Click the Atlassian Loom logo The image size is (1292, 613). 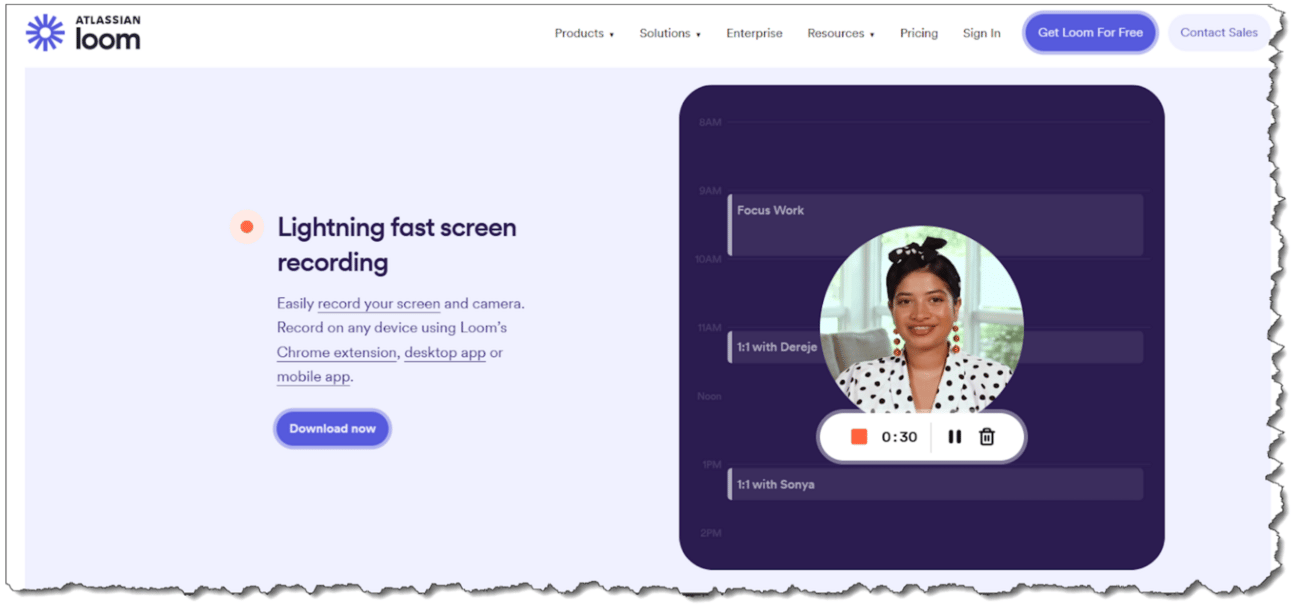tap(83, 33)
